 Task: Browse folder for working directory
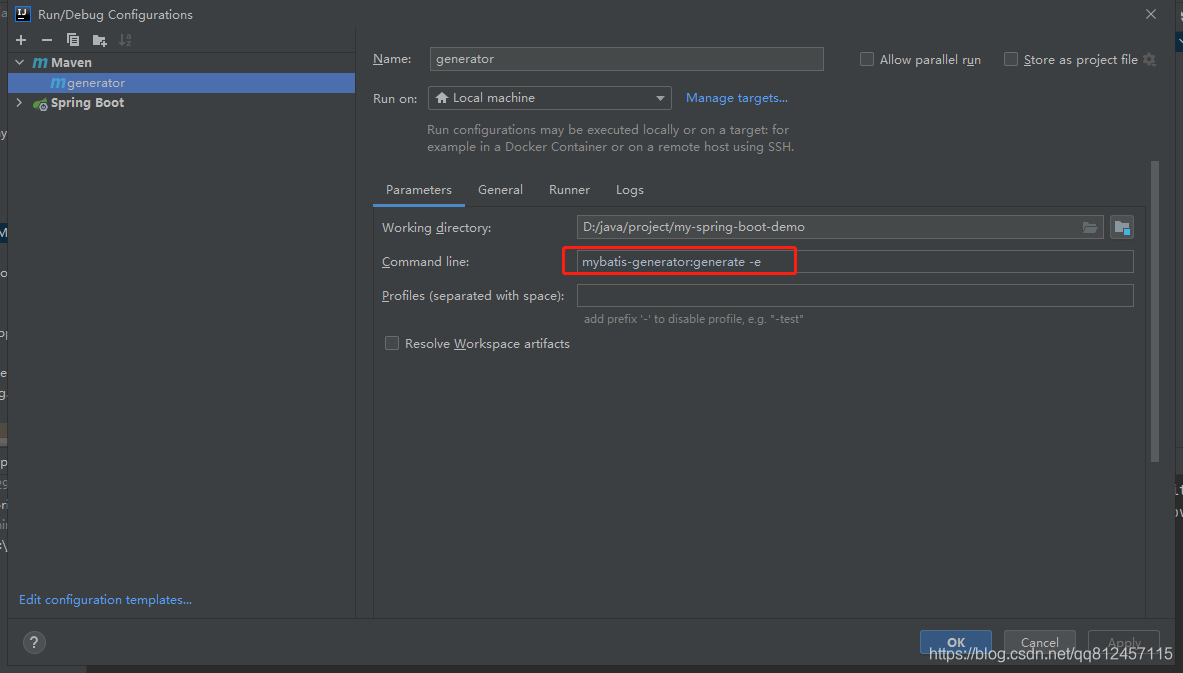[1089, 227]
